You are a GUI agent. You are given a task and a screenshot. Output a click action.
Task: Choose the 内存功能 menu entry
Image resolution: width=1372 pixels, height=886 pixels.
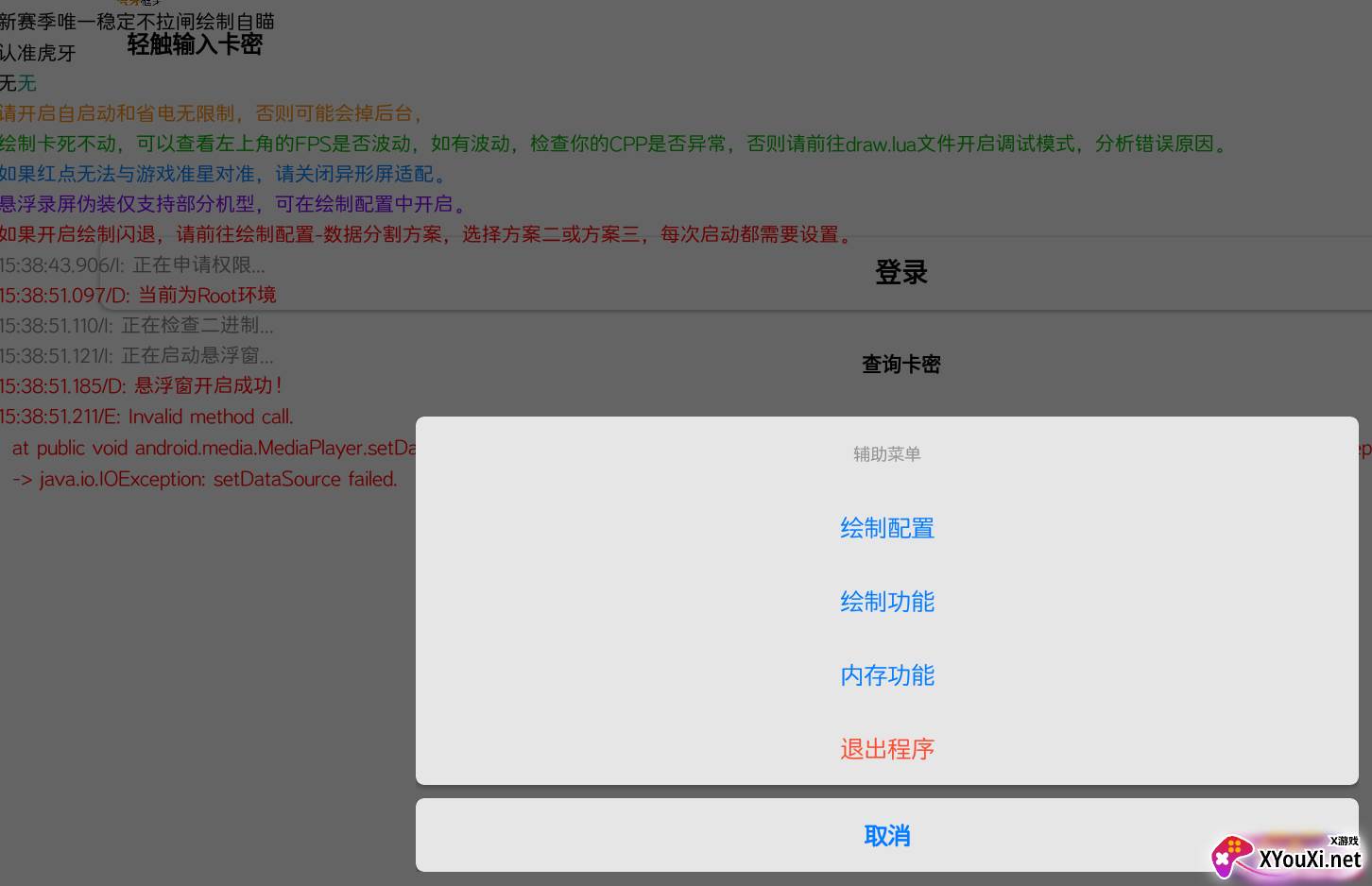[886, 675]
